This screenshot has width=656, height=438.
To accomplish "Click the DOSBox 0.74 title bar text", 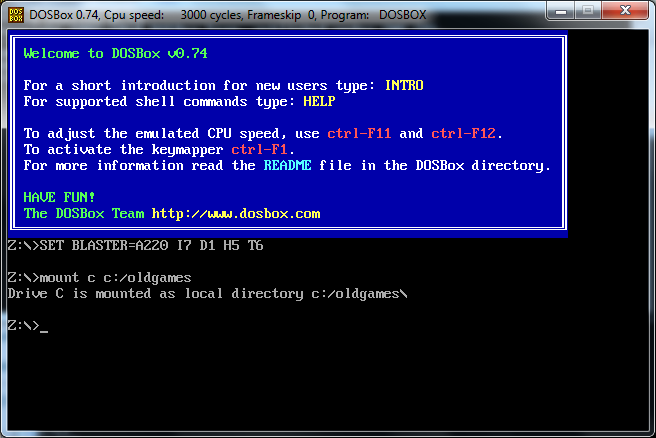I will coord(64,15).
